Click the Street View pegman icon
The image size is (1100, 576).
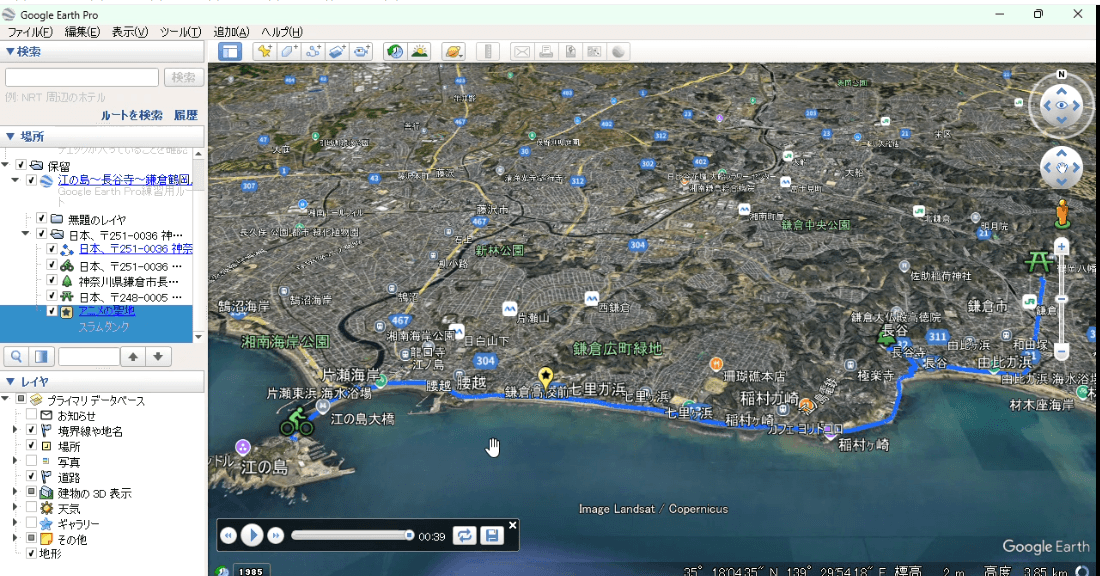coord(1061,211)
